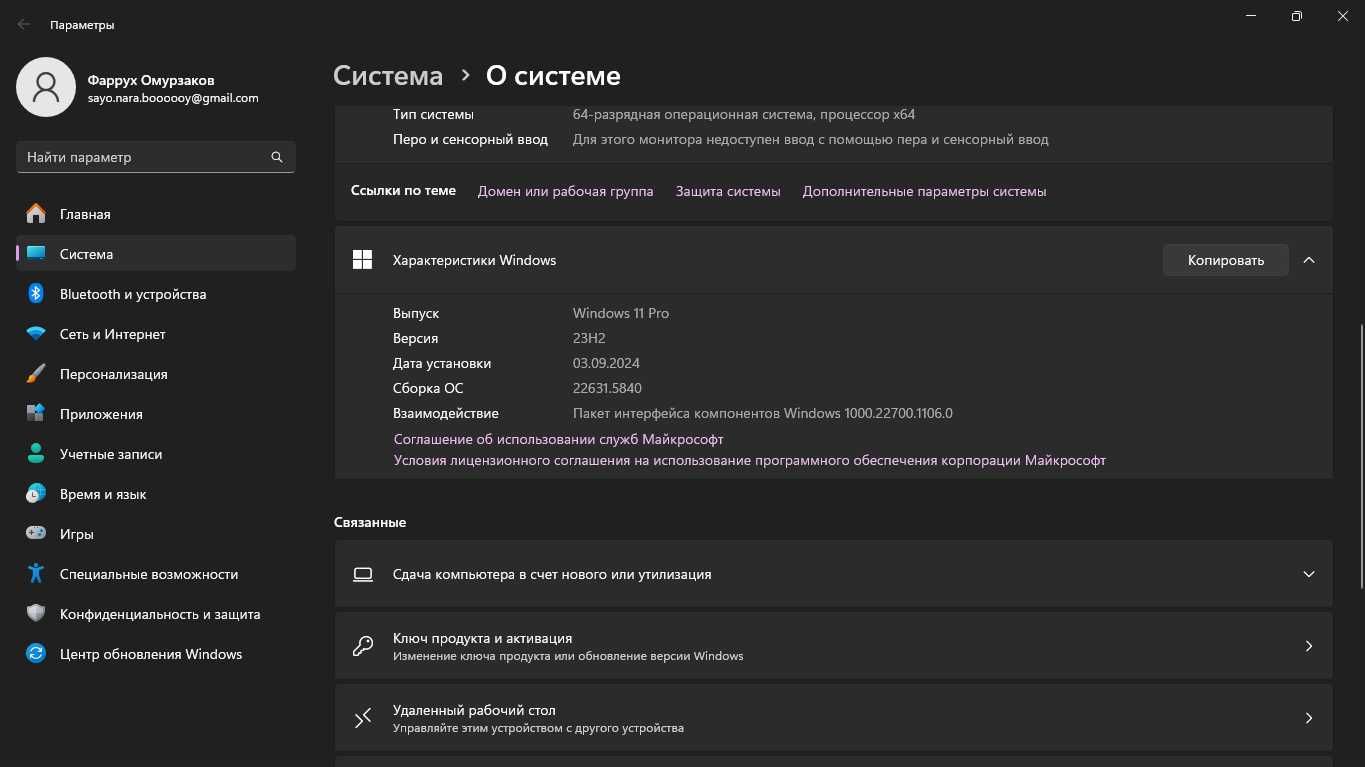The height and width of the screenshot is (767, 1365).
Task: Open Приложения settings
Action: coord(156,414)
